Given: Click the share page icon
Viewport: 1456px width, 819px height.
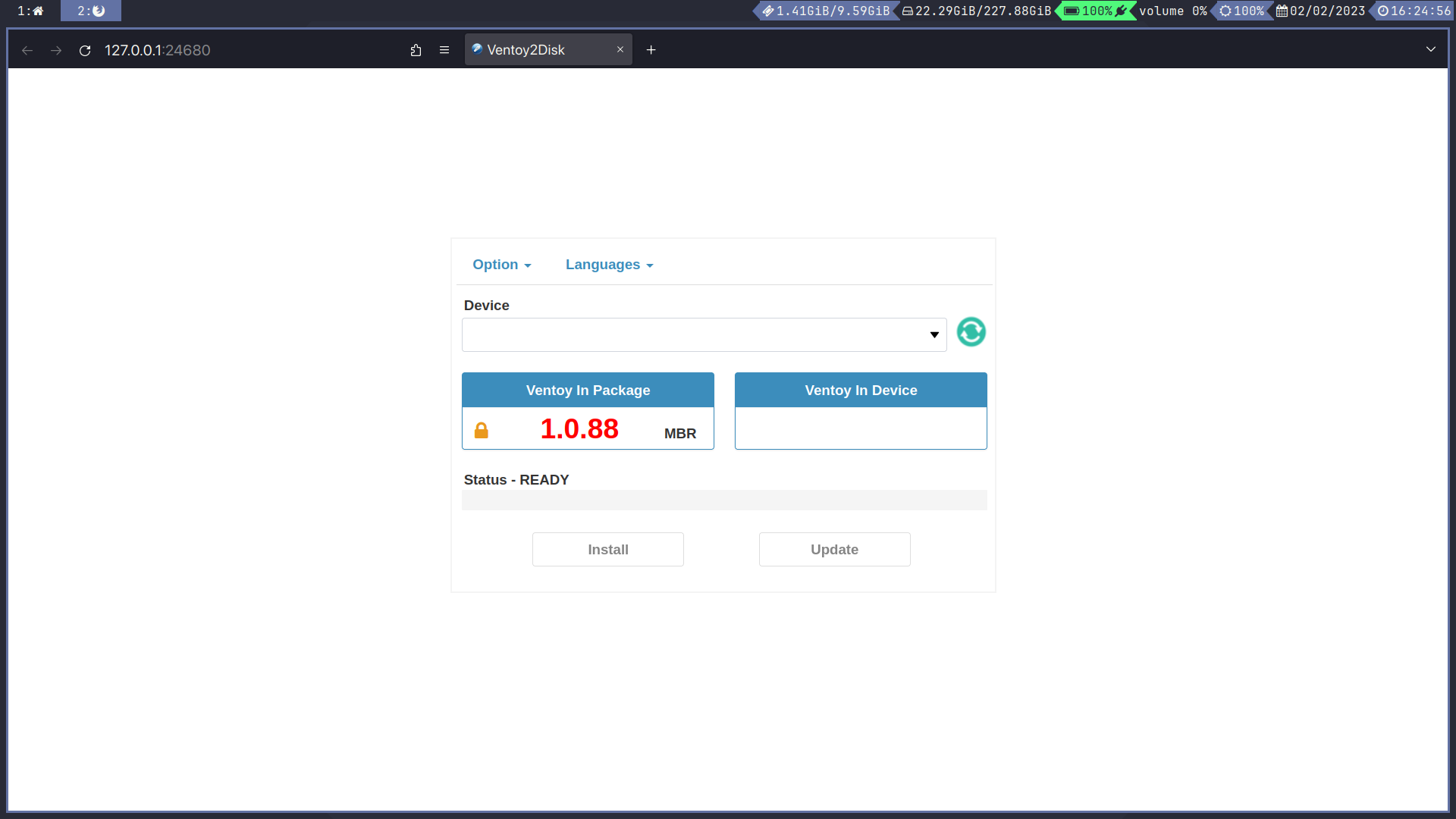Looking at the screenshot, I should click(x=416, y=50).
